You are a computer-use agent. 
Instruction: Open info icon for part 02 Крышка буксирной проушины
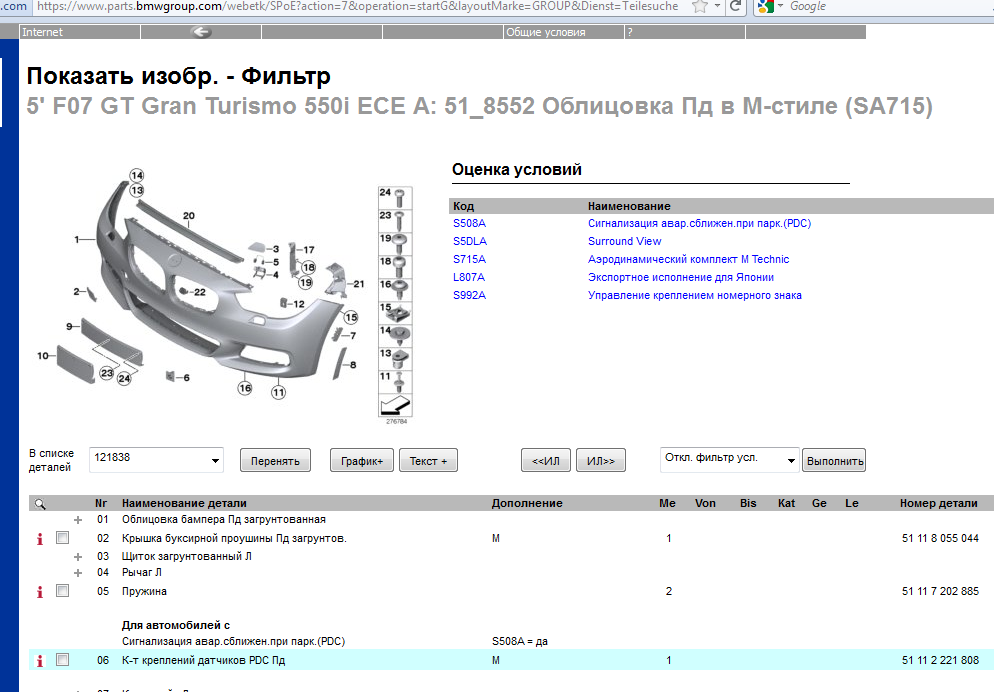point(40,539)
